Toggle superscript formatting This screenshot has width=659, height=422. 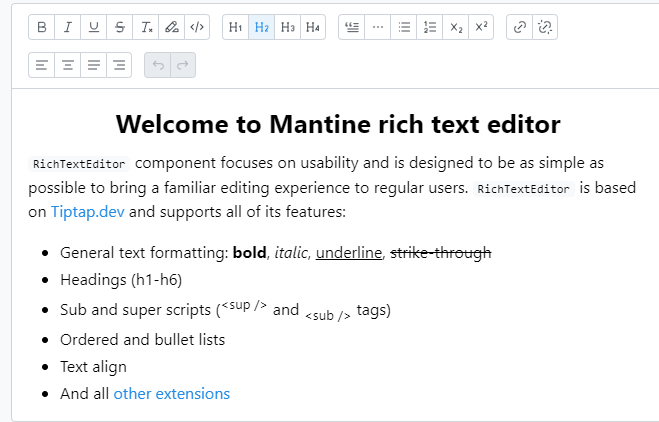481,27
